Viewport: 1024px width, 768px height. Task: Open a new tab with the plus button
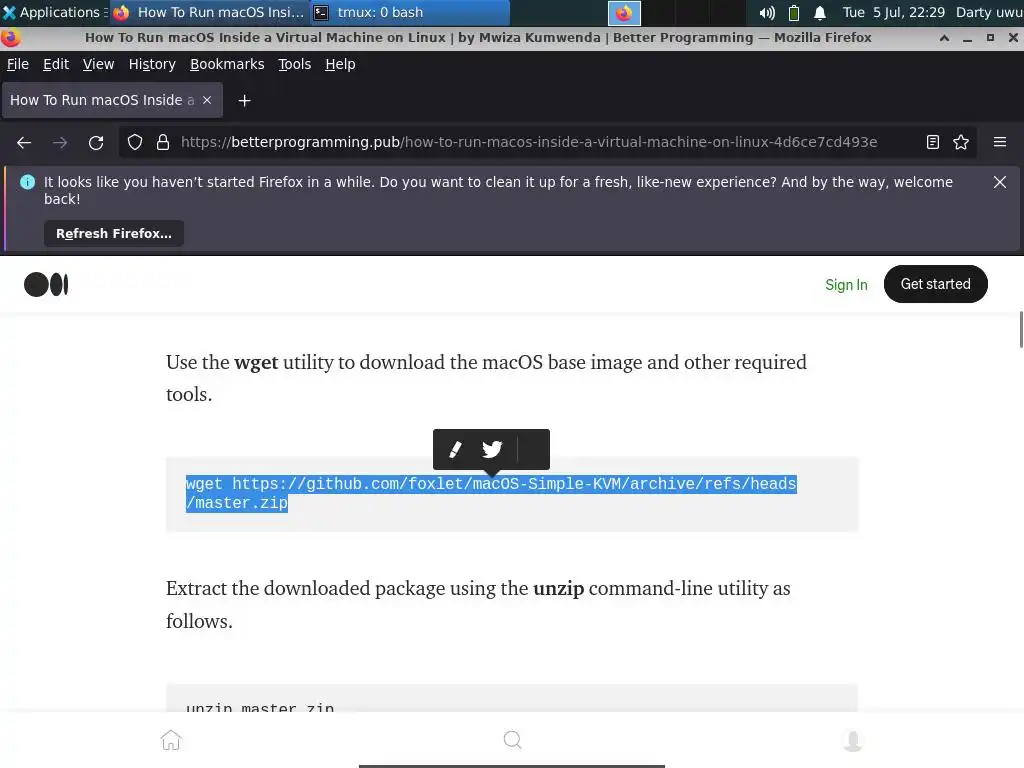(244, 101)
